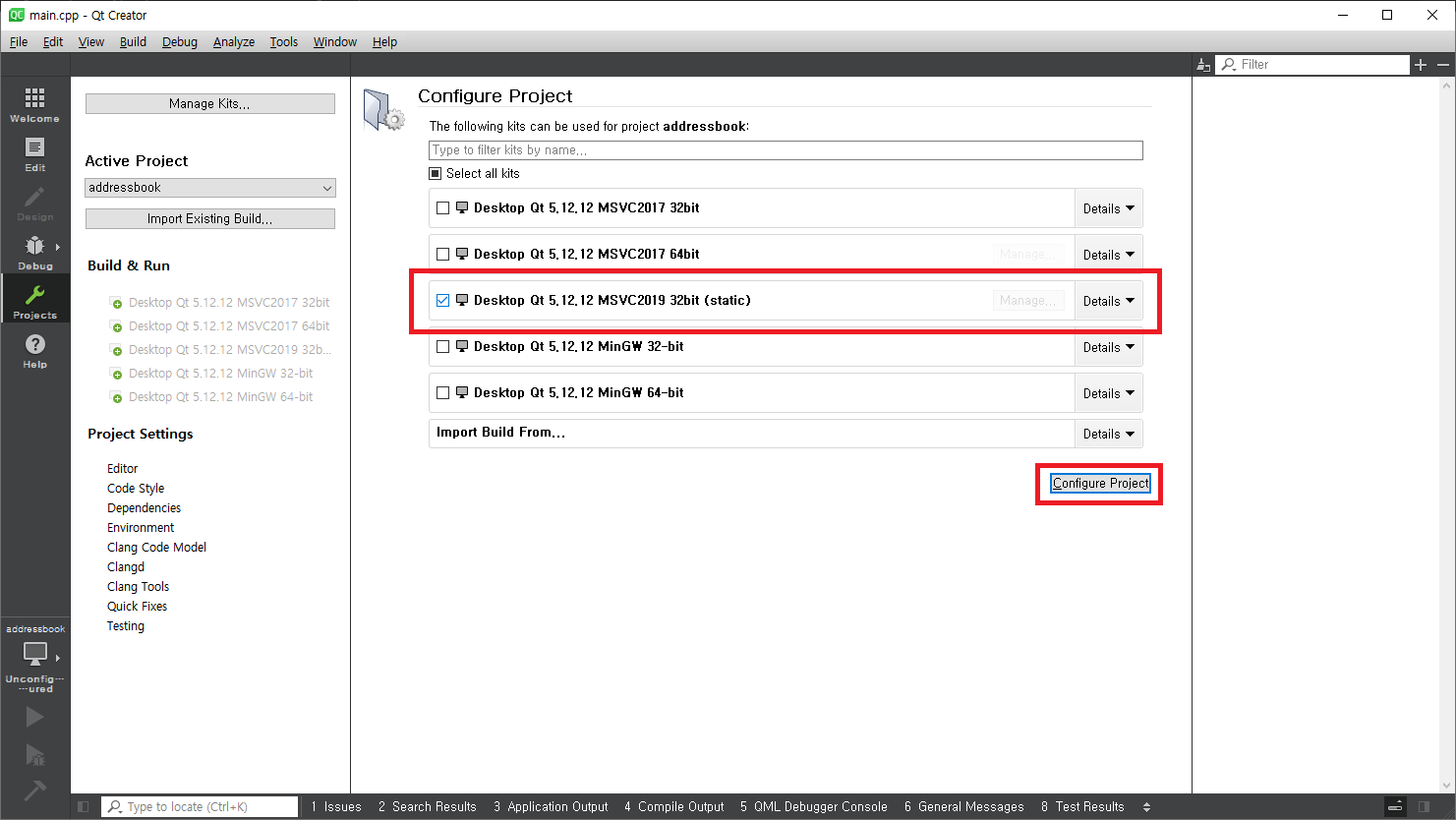Click the kit filter input field
The width and height of the screenshot is (1456, 820).
click(786, 150)
